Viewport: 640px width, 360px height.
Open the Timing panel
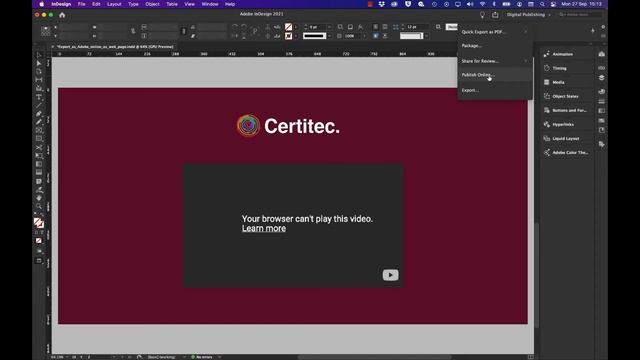559,68
